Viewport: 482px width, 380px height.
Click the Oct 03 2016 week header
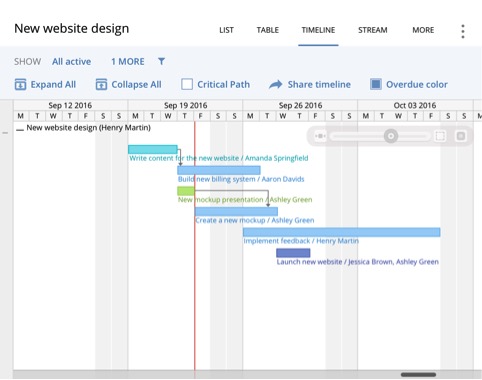point(415,105)
